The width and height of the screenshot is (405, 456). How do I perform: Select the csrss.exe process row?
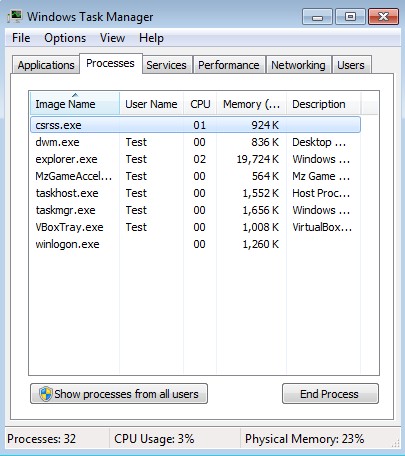pyautogui.click(x=195, y=125)
